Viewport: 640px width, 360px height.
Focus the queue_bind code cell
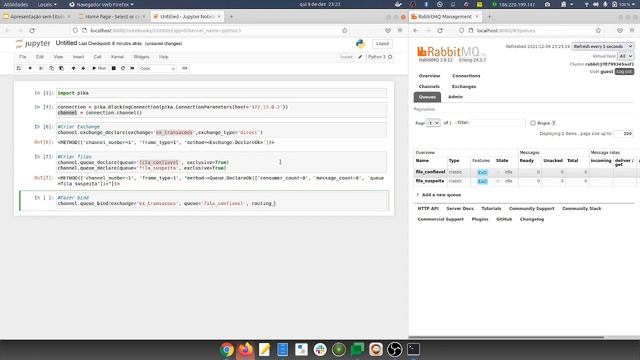222,200
